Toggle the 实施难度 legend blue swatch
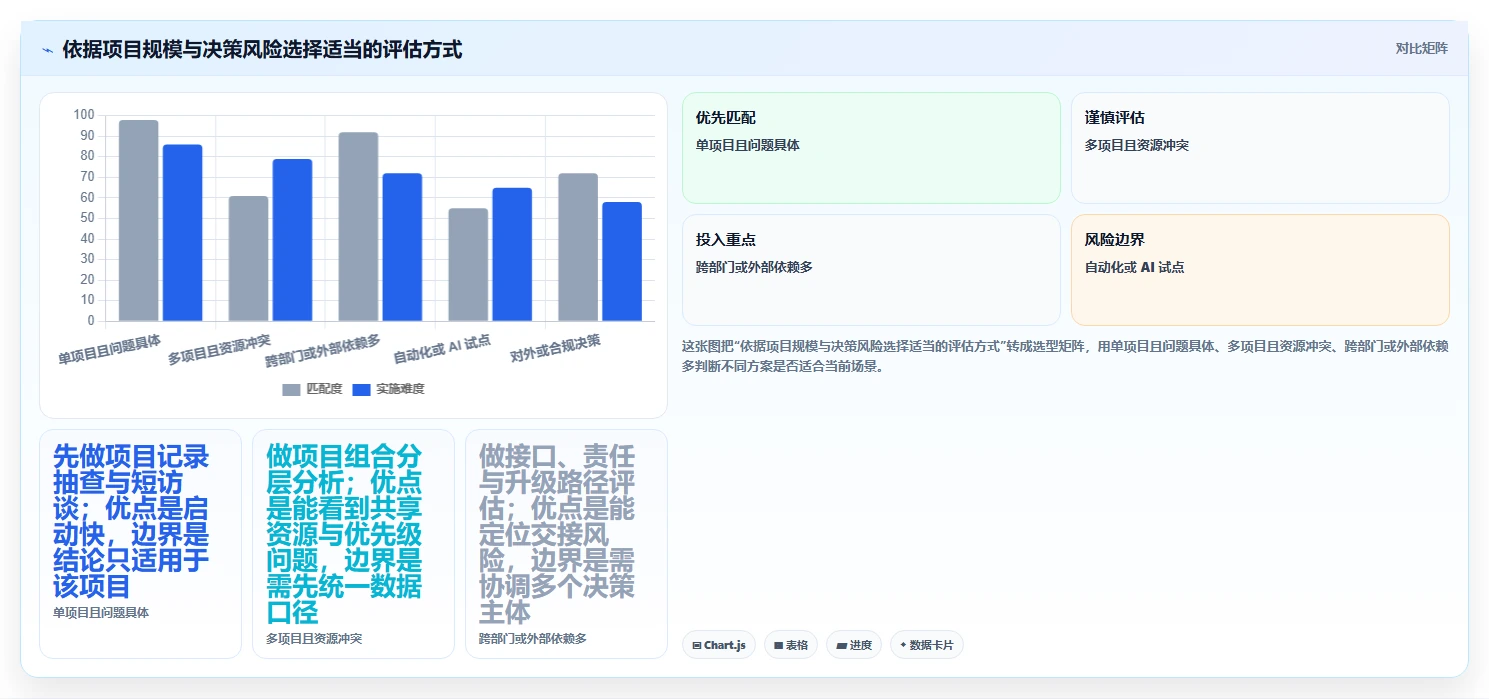This screenshot has width=1489, height=699. coord(362,389)
